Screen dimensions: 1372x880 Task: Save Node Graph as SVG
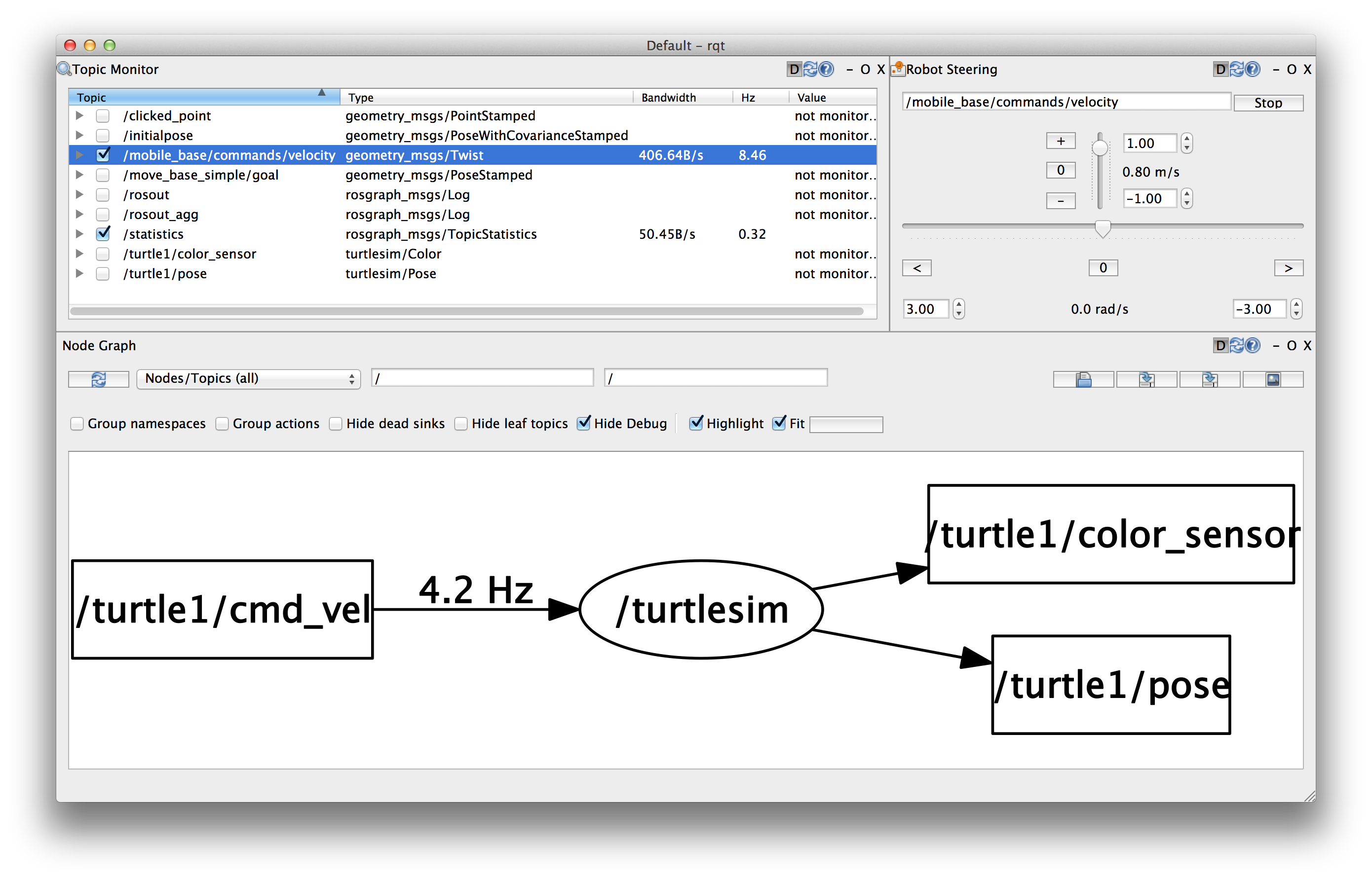point(1210,379)
